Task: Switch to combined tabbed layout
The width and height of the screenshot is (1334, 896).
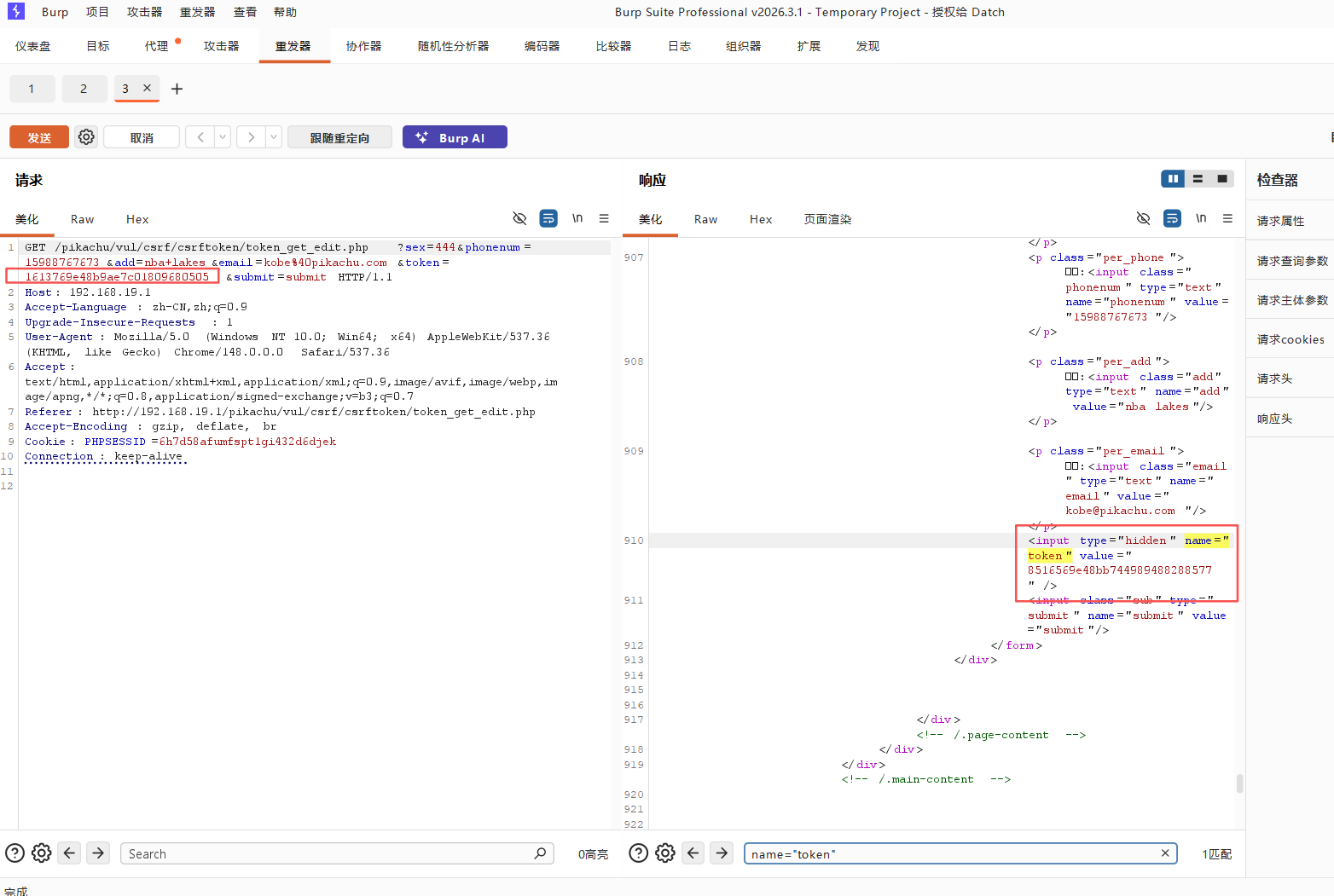Action: 1222,178
